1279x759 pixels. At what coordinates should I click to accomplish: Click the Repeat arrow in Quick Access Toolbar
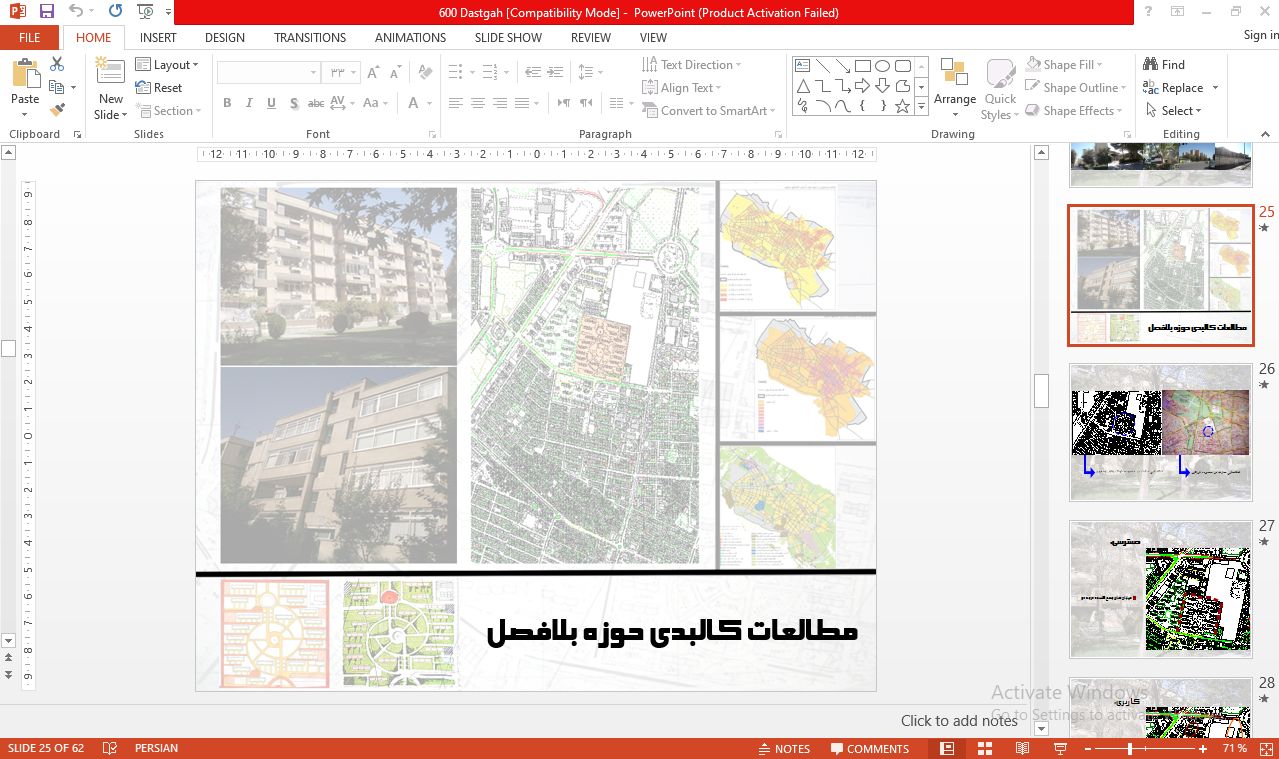[115, 12]
